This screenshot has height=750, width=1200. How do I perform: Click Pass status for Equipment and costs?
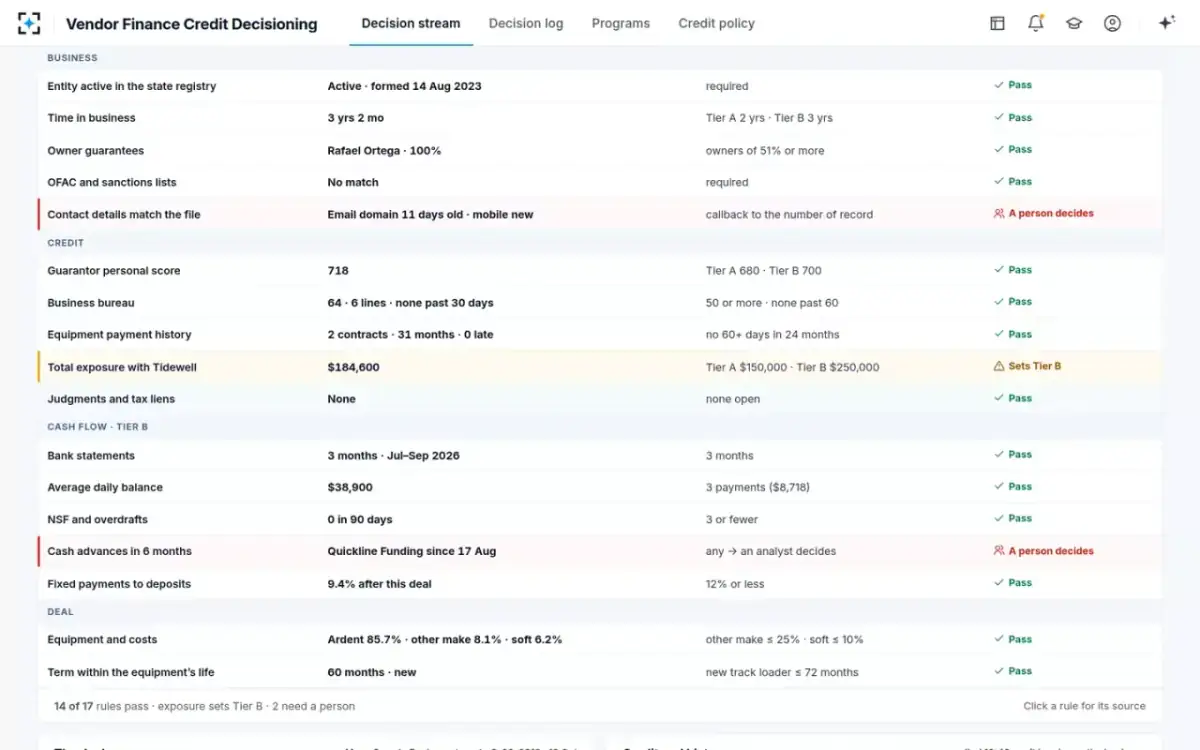(x=1013, y=638)
